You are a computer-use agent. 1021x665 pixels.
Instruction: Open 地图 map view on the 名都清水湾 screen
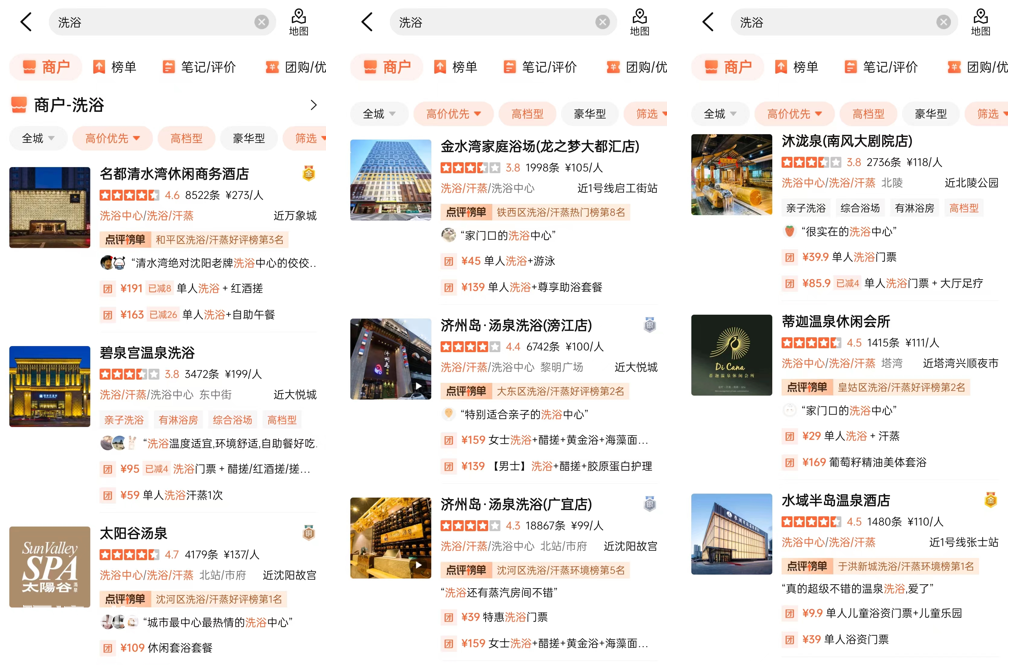click(299, 22)
